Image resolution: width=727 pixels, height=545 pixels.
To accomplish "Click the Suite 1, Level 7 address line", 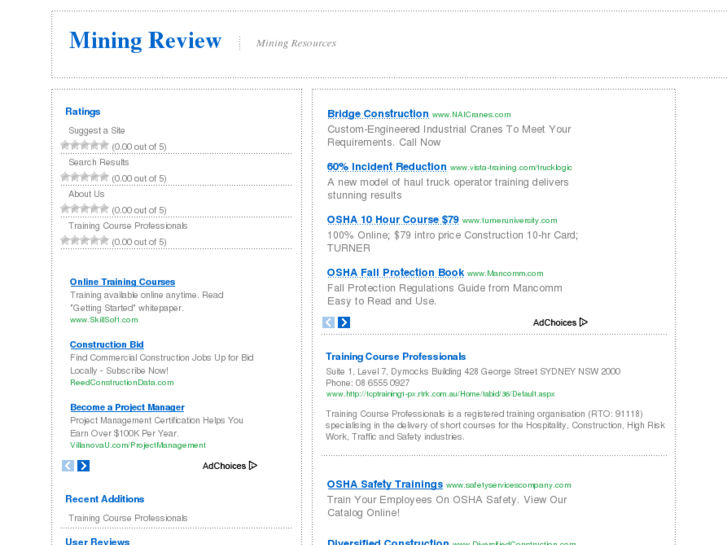I will pyautogui.click(x=473, y=371).
